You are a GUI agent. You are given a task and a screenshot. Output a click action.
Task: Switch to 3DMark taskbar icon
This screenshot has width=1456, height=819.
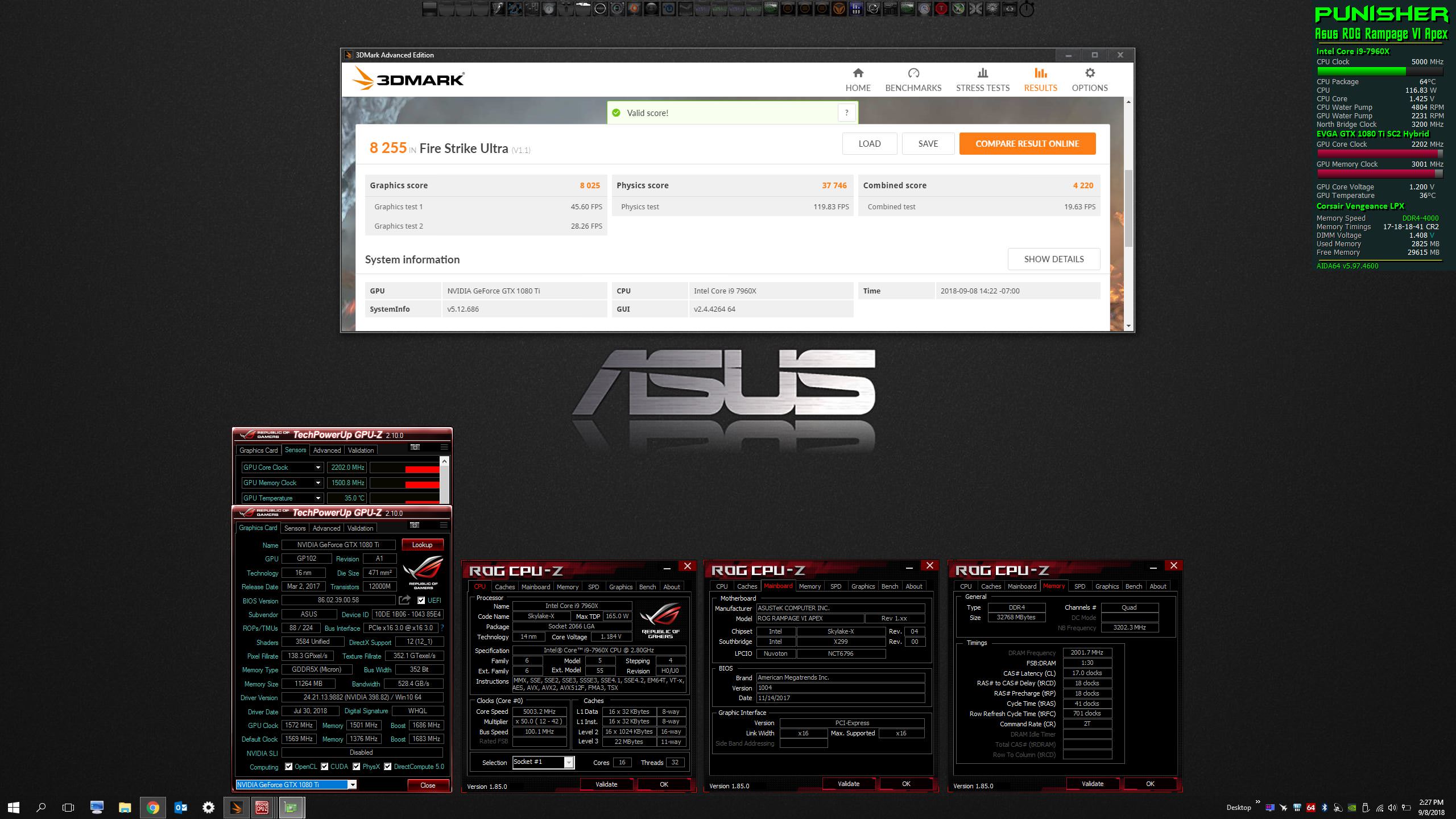coord(236,808)
